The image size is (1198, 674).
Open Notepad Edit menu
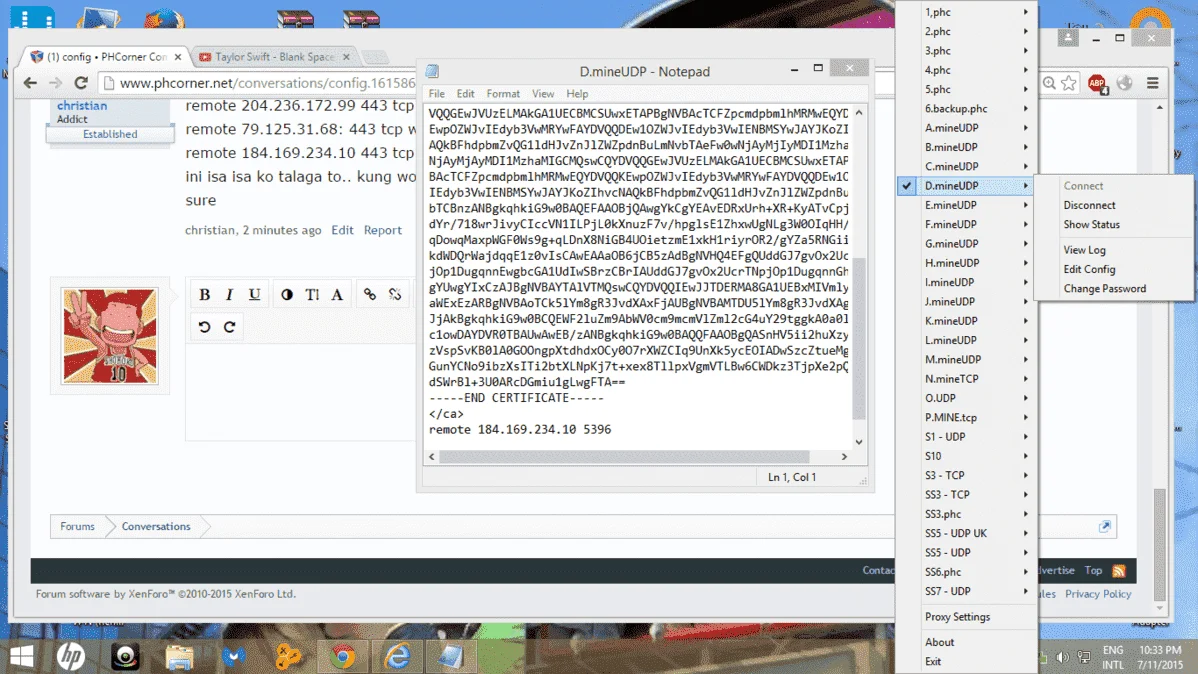point(465,93)
